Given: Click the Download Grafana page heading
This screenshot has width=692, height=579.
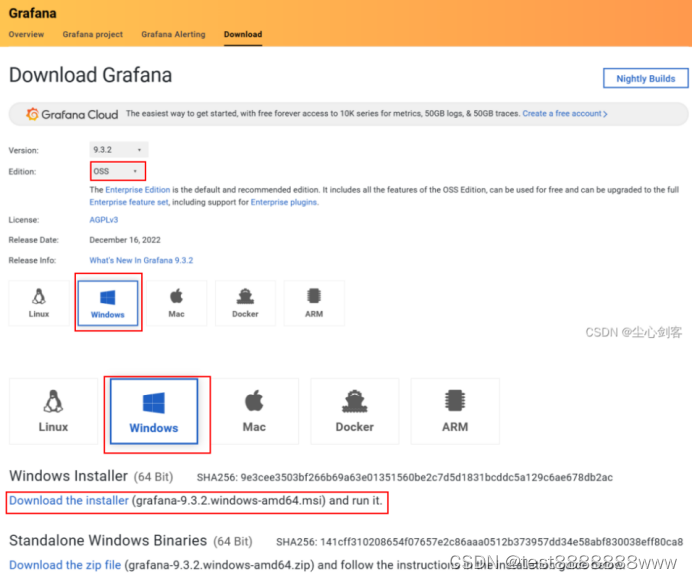Looking at the screenshot, I should click(90, 75).
